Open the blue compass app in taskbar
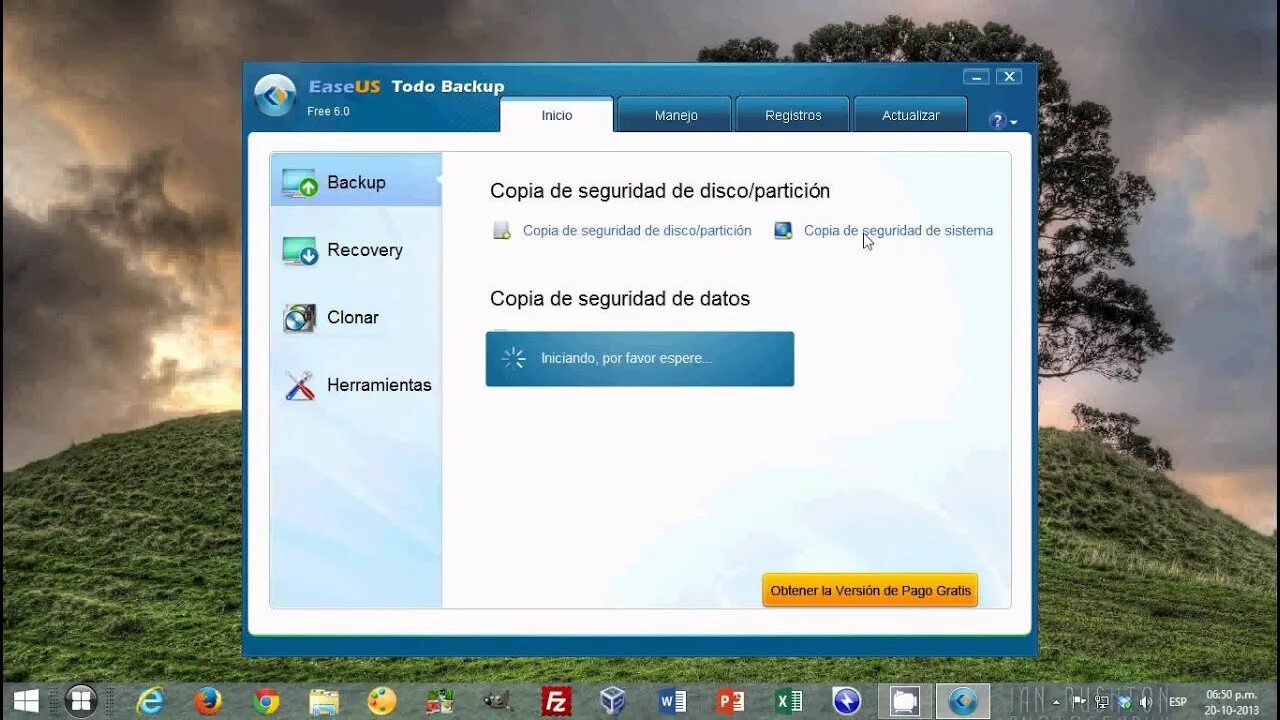The width and height of the screenshot is (1280, 720). pyautogui.click(x=847, y=701)
